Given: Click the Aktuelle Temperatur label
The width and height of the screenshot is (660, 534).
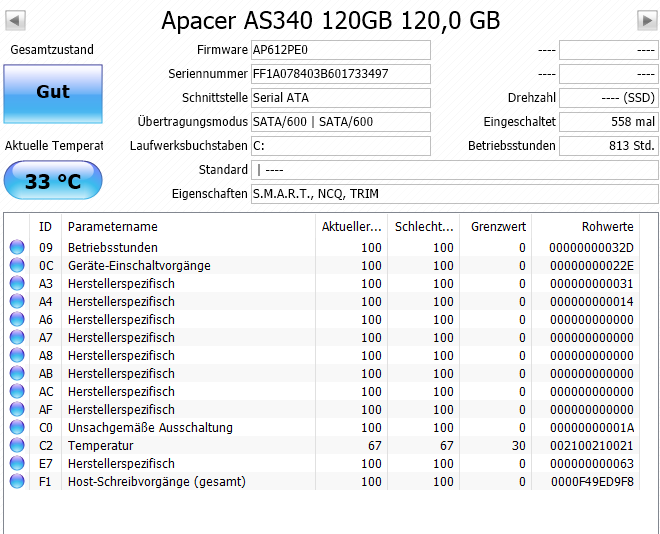Looking at the screenshot, I should (54, 146).
